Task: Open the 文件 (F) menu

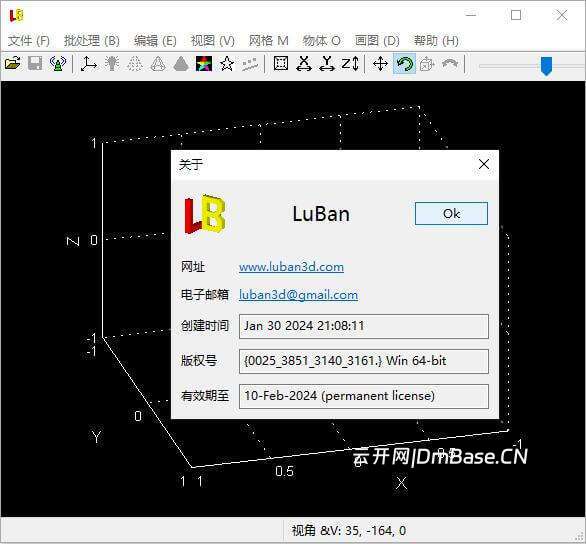Action: [x=29, y=40]
